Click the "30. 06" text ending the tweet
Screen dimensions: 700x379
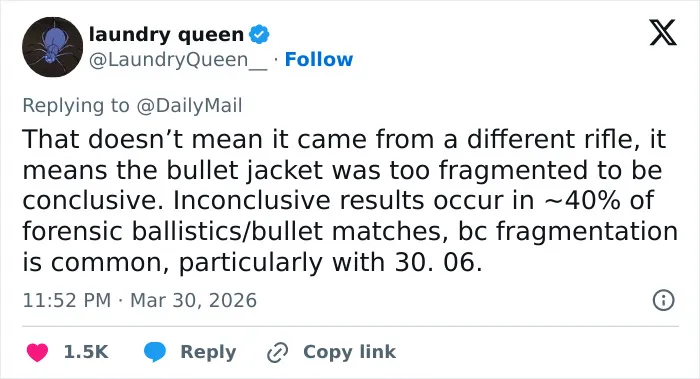(438, 262)
